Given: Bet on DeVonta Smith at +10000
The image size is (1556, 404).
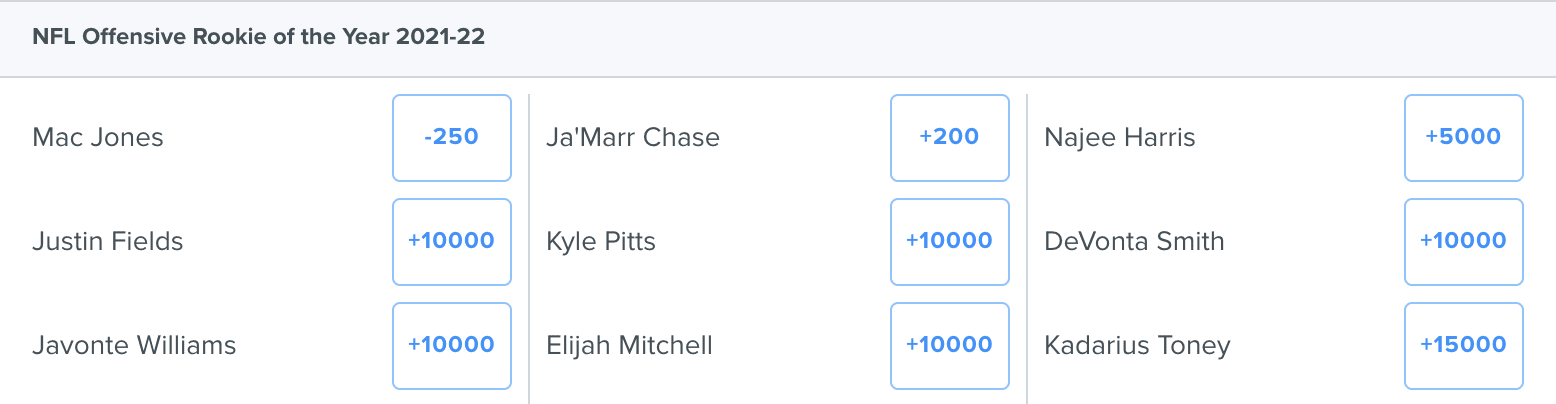Looking at the screenshot, I should [x=1464, y=242].
